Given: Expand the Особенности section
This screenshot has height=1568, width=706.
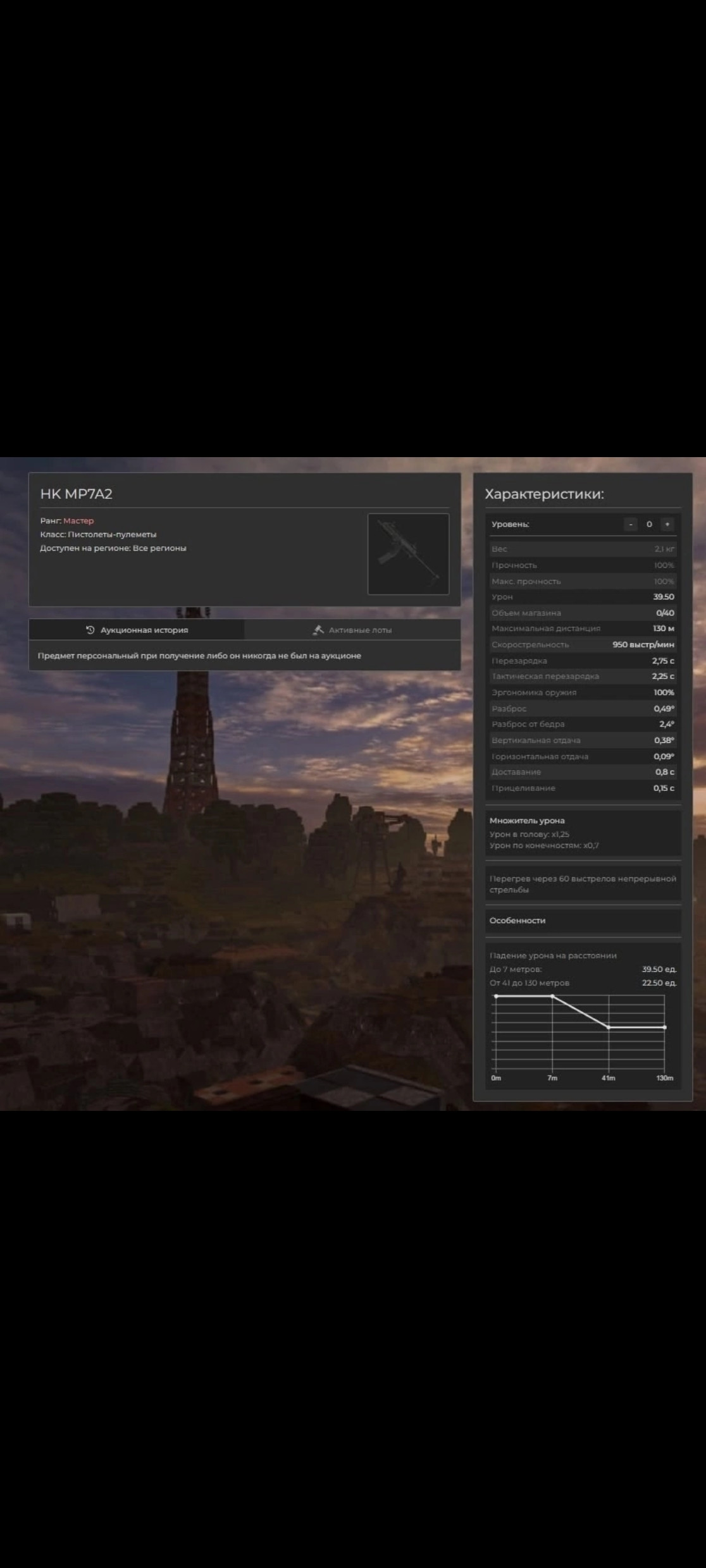Looking at the screenshot, I should [583, 921].
